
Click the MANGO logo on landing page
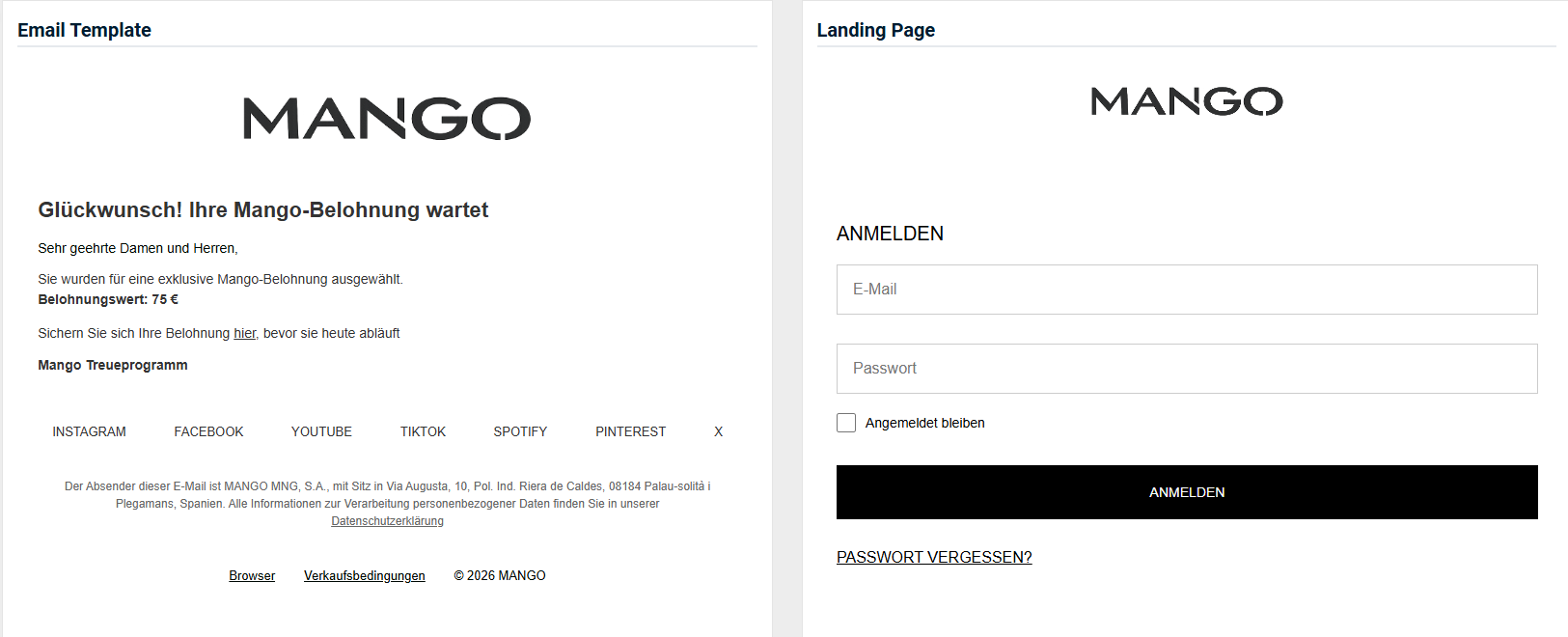[1186, 101]
